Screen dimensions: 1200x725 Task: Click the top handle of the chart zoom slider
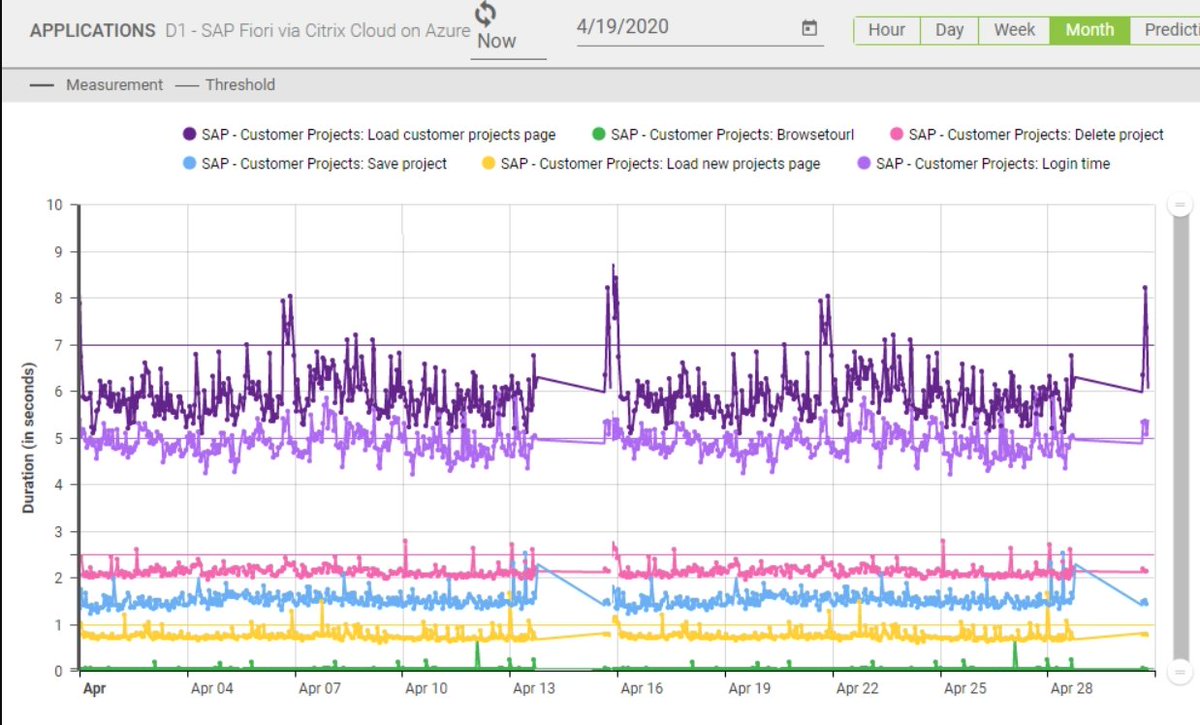point(1178,205)
